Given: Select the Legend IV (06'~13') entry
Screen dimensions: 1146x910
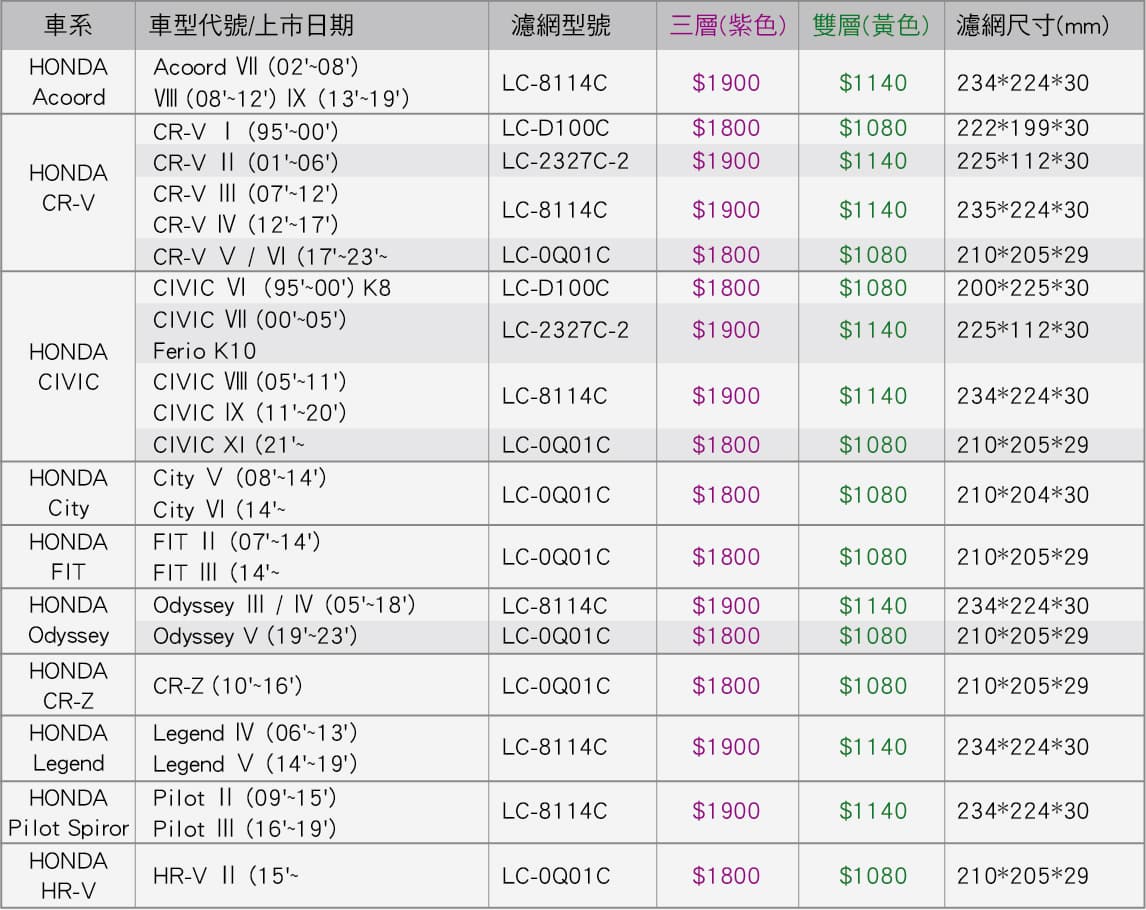Looking at the screenshot, I should tap(255, 733).
